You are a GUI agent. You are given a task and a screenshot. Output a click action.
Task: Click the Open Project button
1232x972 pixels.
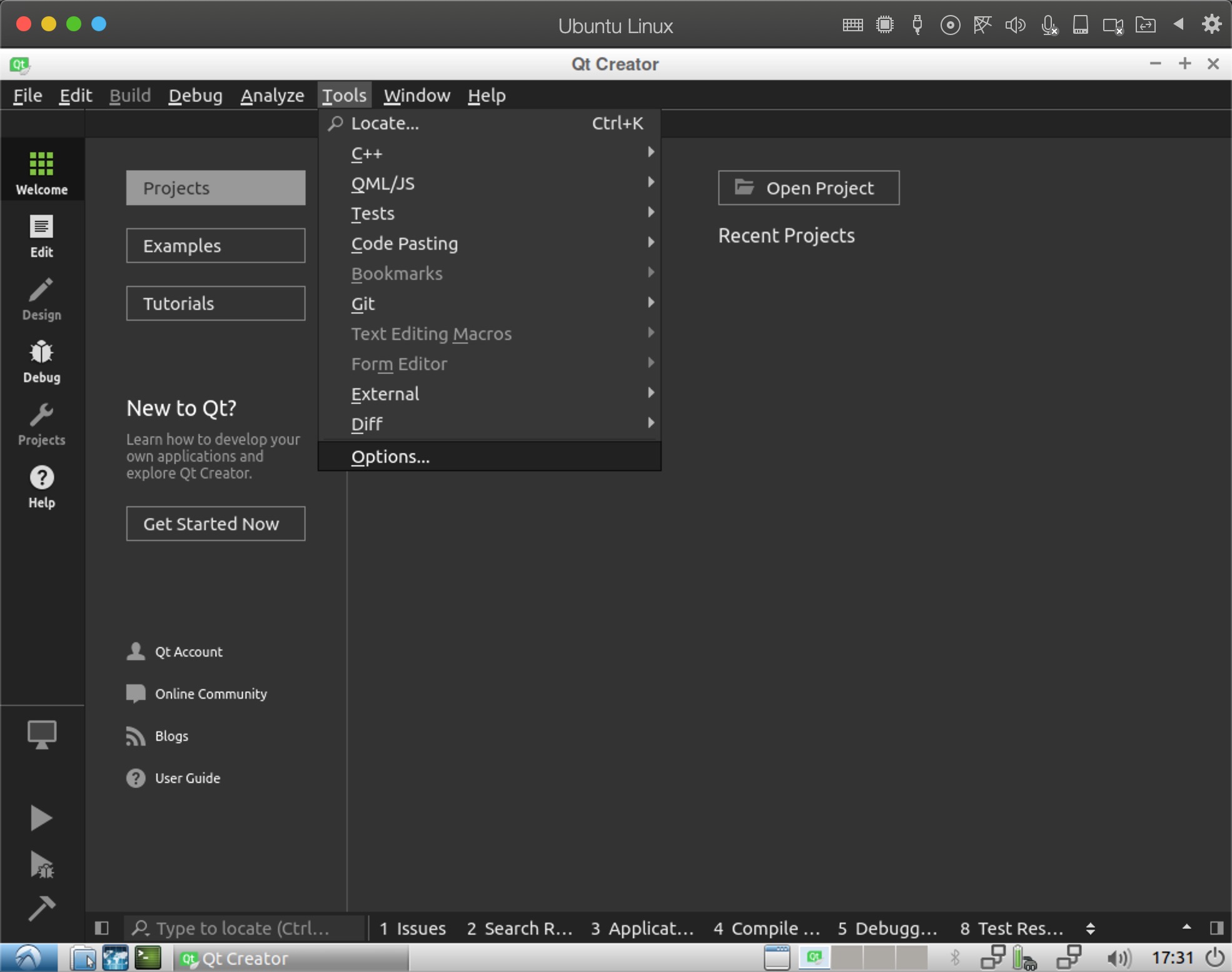point(809,188)
